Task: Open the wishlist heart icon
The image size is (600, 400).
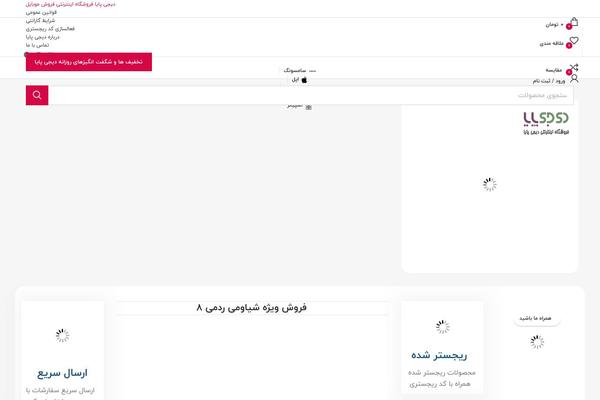Action: pyautogui.click(x=574, y=41)
